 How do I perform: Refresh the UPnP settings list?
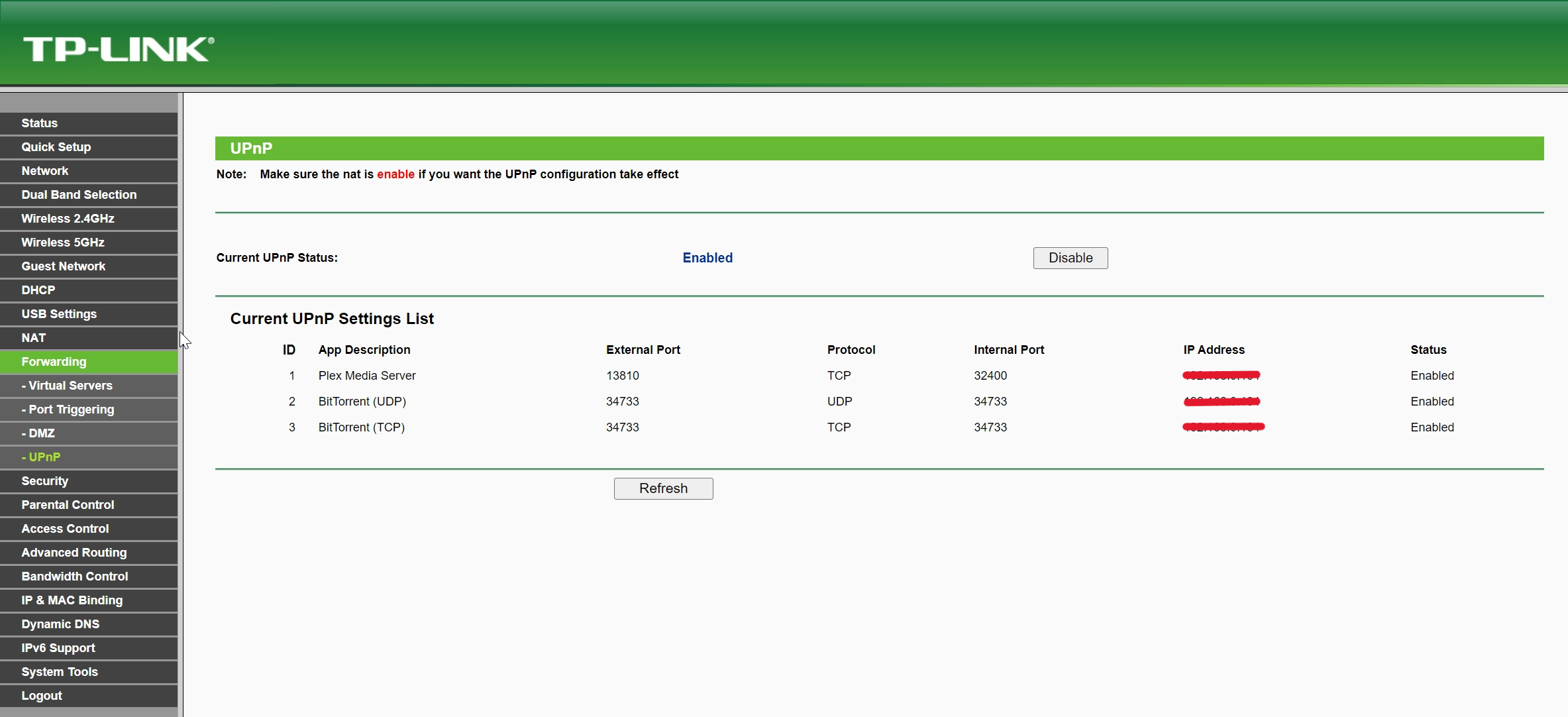(663, 488)
